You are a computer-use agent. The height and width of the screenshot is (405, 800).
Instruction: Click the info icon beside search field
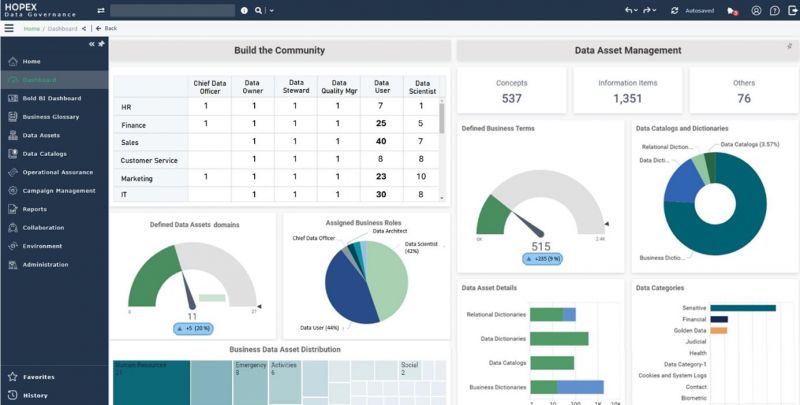pyautogui.click(x=244, y=10)
